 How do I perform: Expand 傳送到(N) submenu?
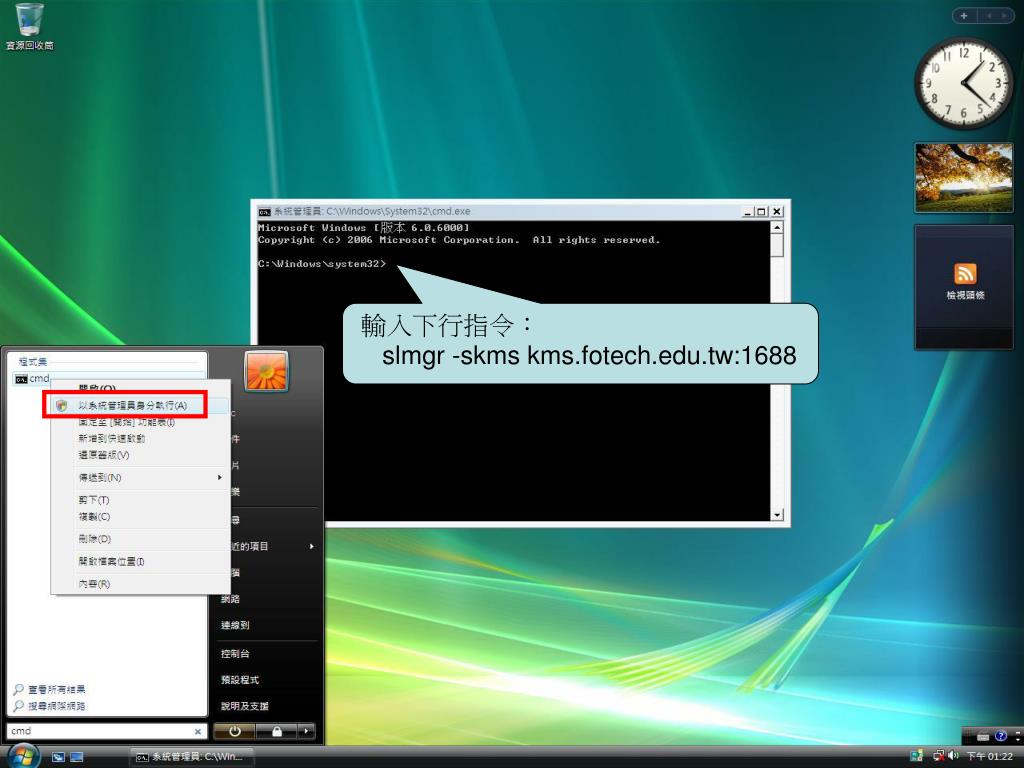click(140, 478)
